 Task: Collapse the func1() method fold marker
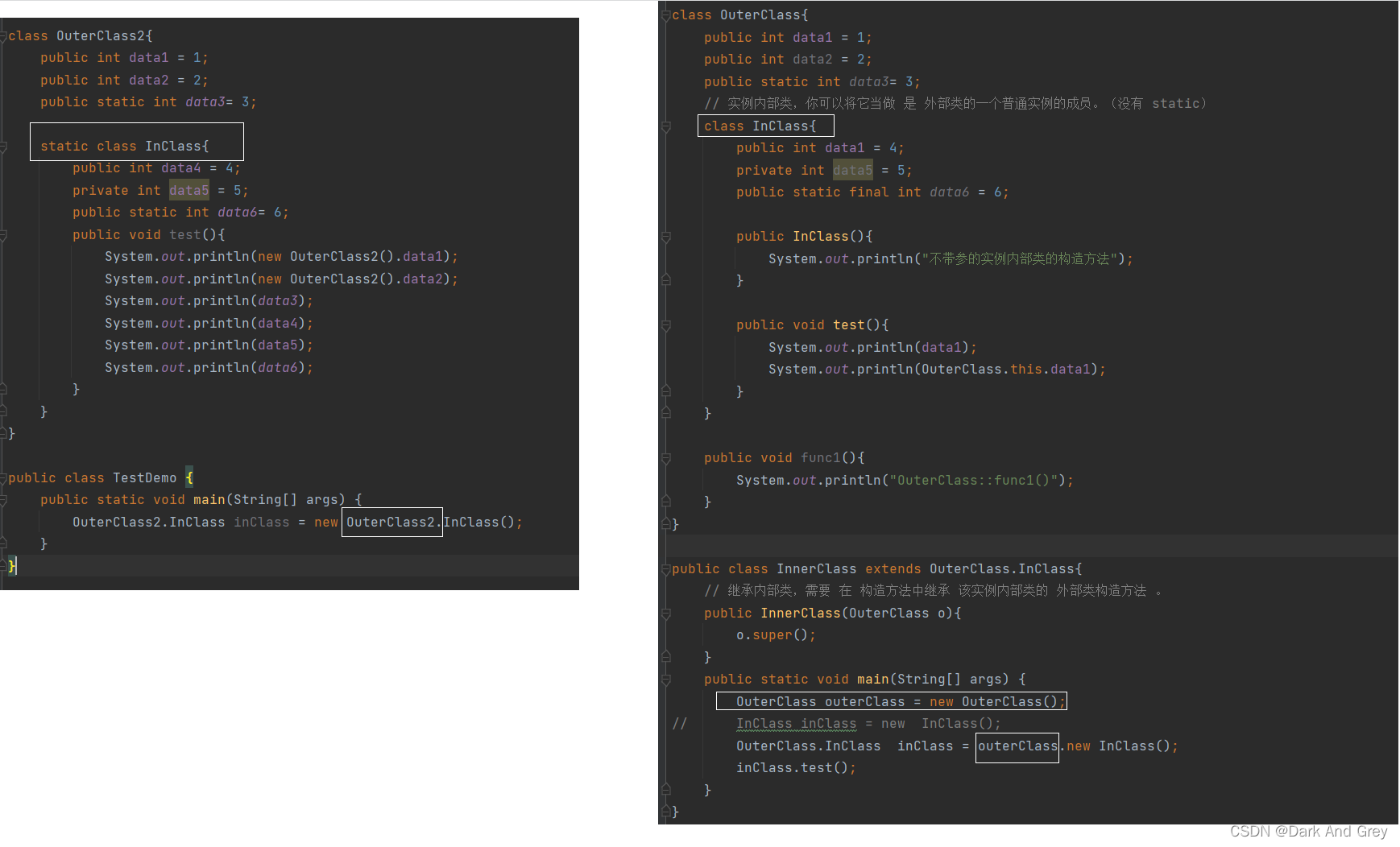click(x=666, y=458)
